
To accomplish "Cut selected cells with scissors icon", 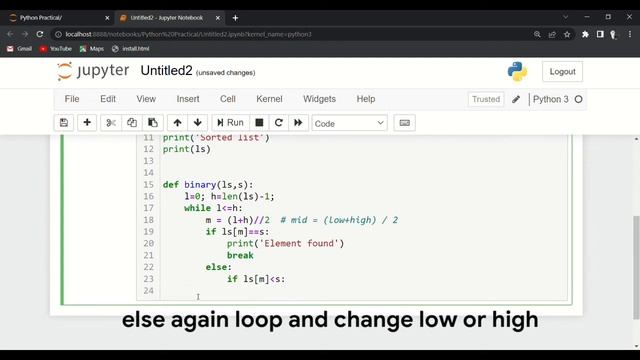I will point(111,123).
